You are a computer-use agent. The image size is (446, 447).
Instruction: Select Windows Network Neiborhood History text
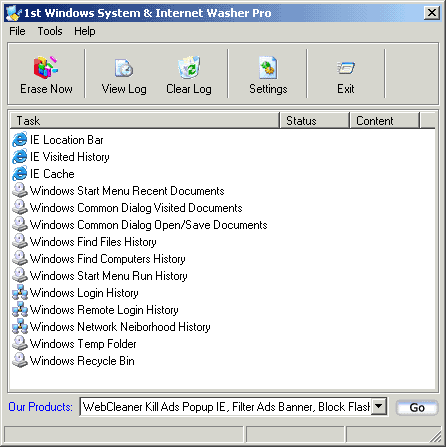[x=120, y=327]
